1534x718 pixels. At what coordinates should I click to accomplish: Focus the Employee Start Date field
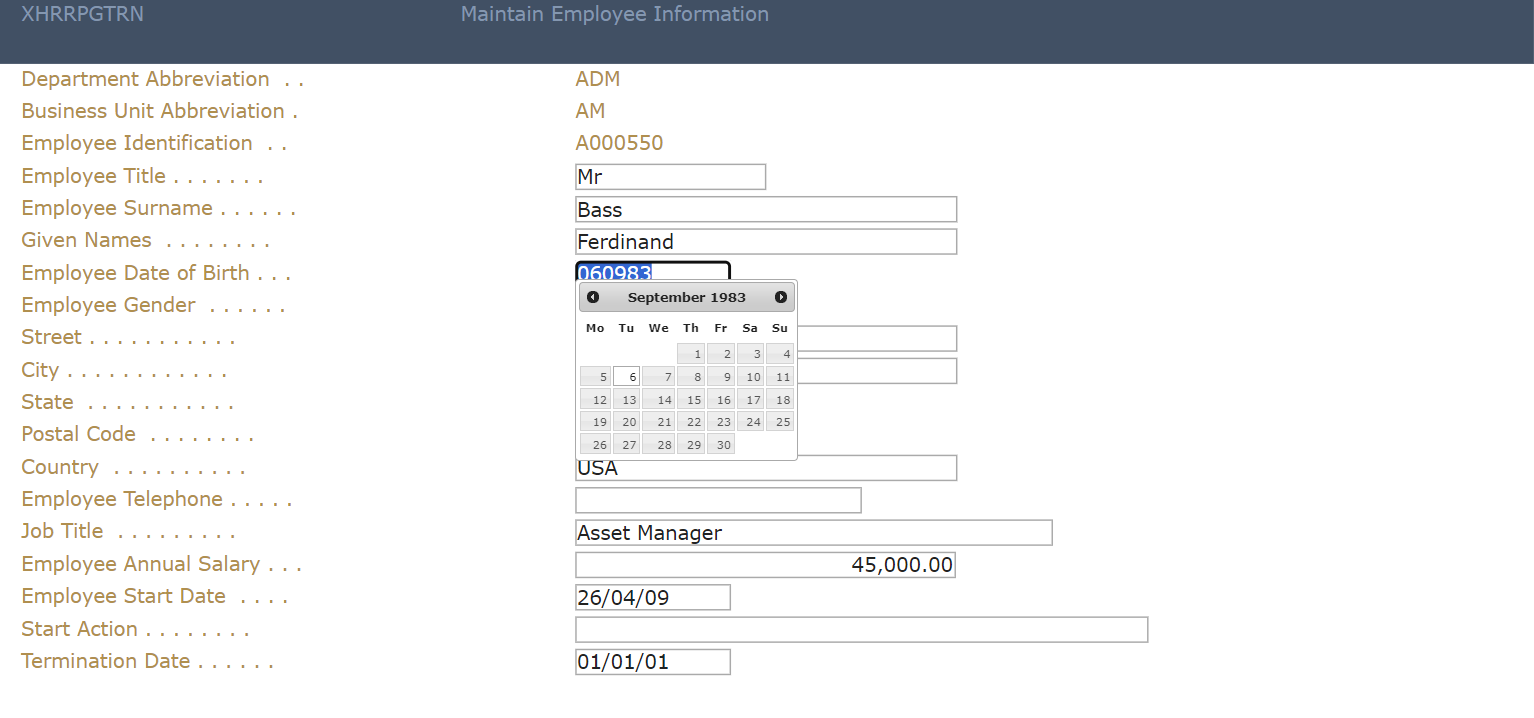pos(652,597)
